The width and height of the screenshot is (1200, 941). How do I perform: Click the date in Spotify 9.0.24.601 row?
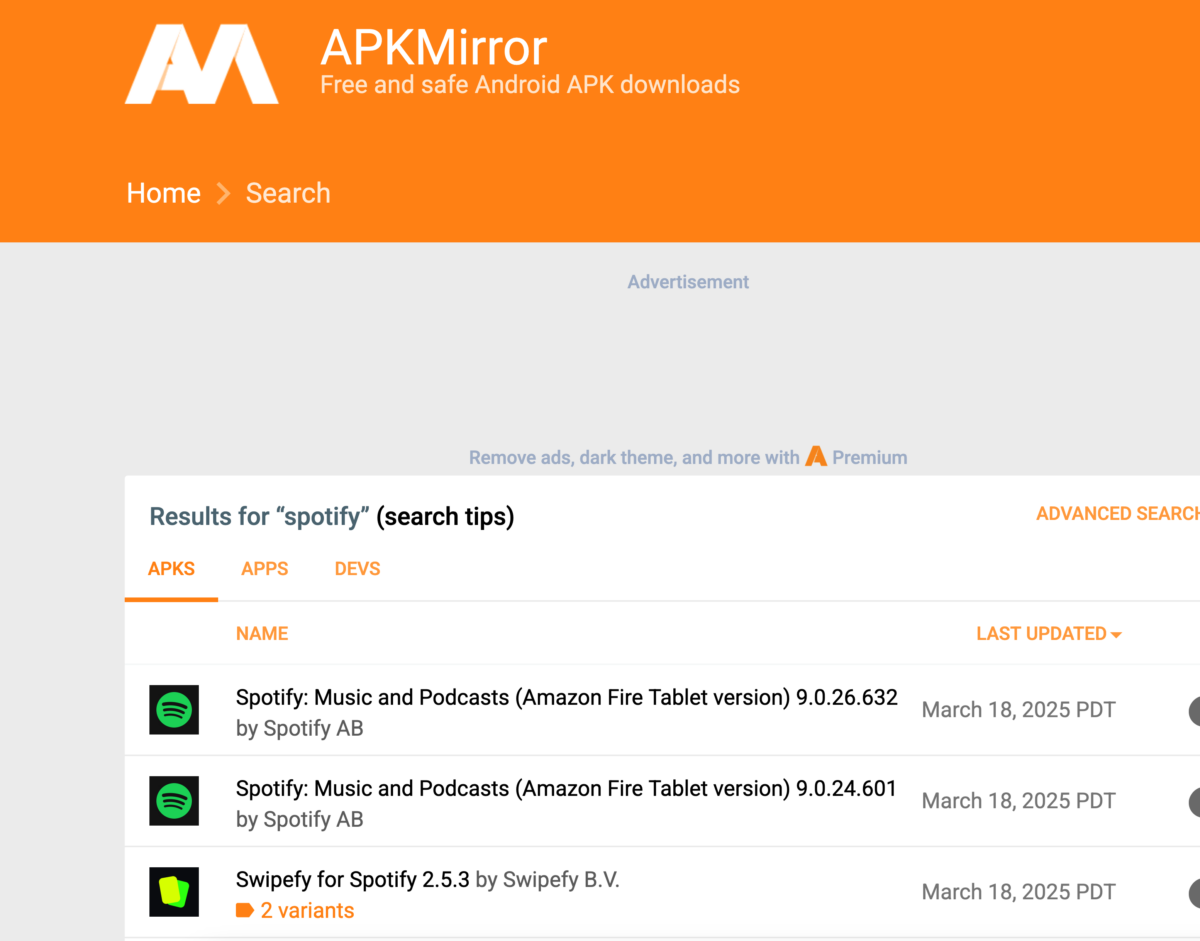tap(1018, 801)
